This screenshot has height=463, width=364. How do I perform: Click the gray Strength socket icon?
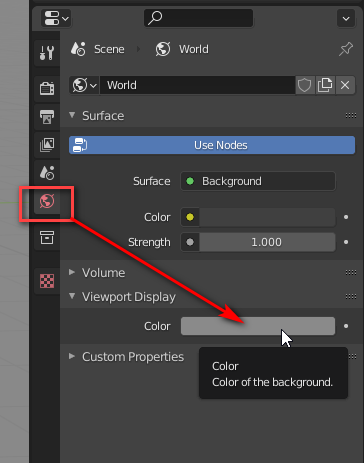190,242
